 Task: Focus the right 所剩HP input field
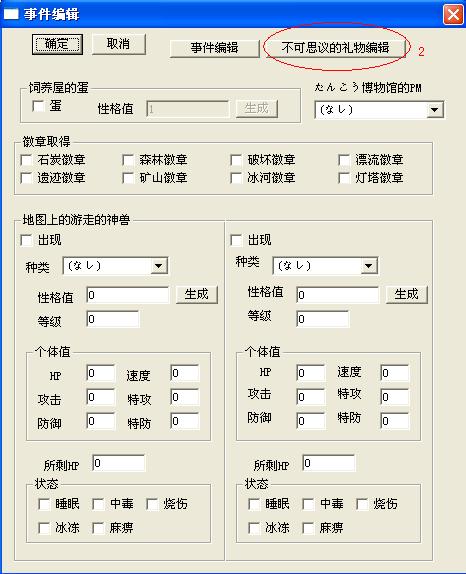pyautogui.click(x=328, y=463)
